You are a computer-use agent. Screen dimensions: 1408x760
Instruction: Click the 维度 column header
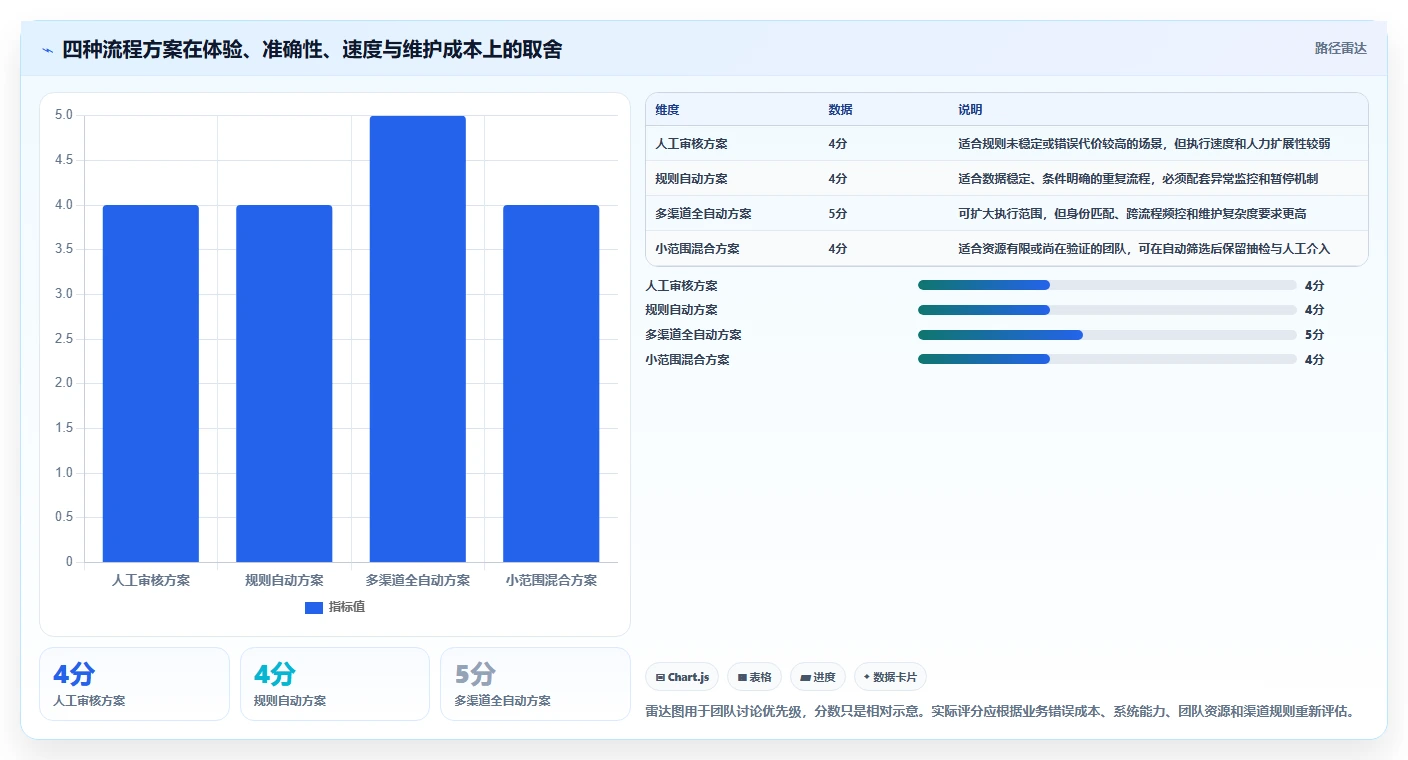pyautogui.click(x=667, y=110)
